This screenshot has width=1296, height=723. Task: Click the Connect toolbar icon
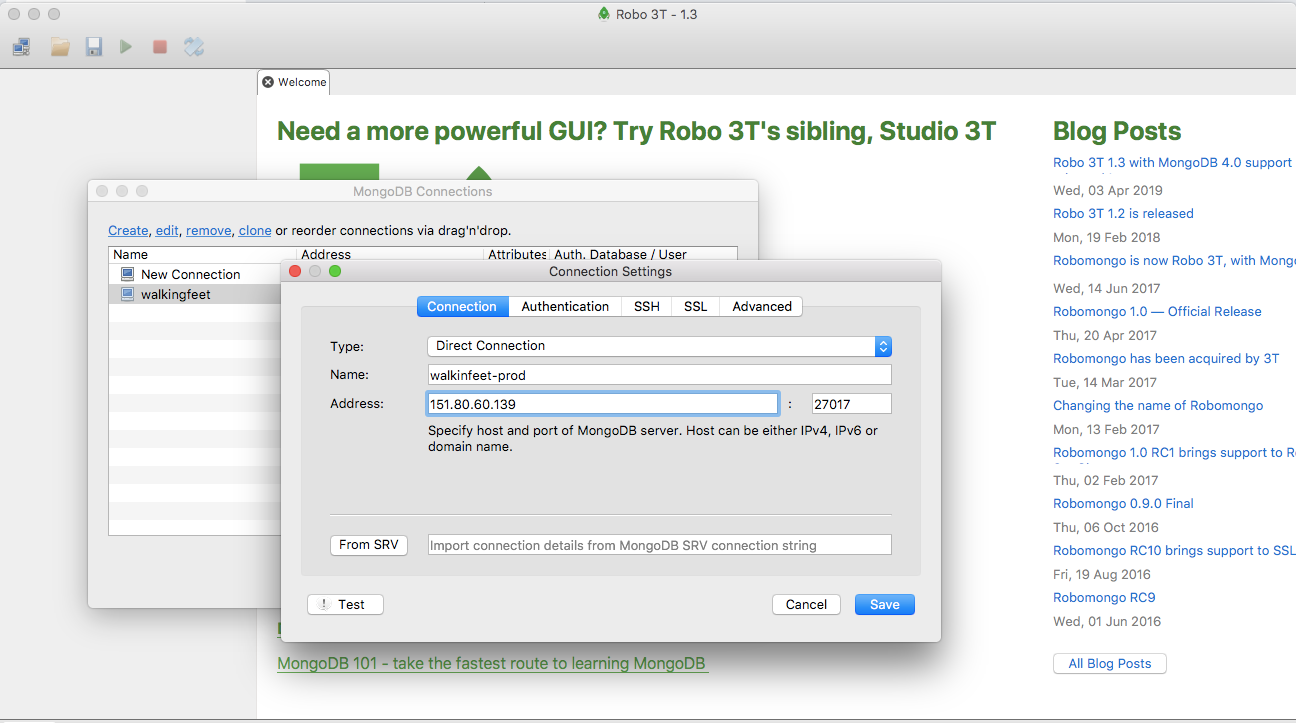pyautogui.click(x=22, y=47)
